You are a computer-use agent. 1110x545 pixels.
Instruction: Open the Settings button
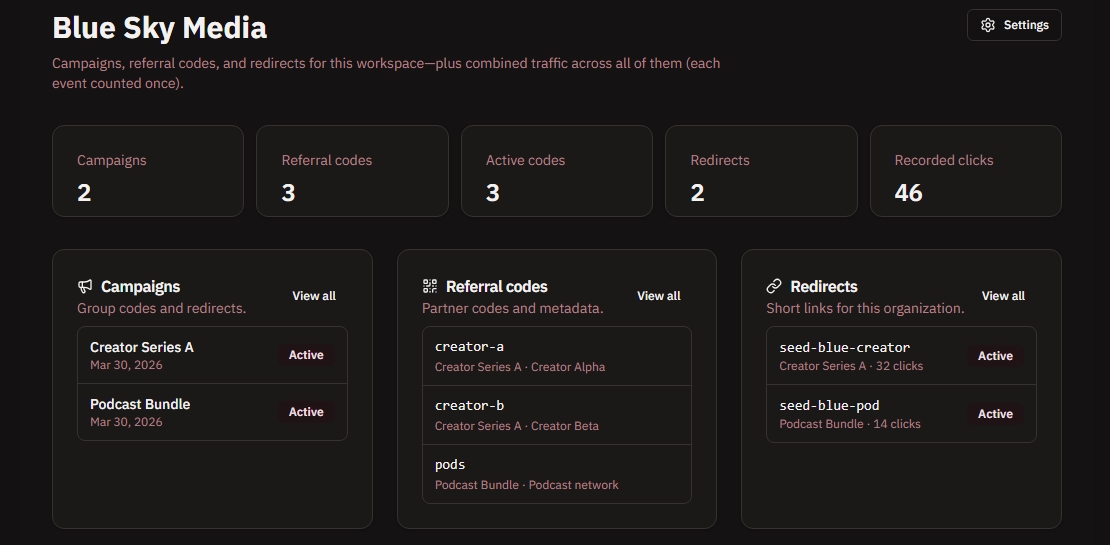(x=1014, y=25)
